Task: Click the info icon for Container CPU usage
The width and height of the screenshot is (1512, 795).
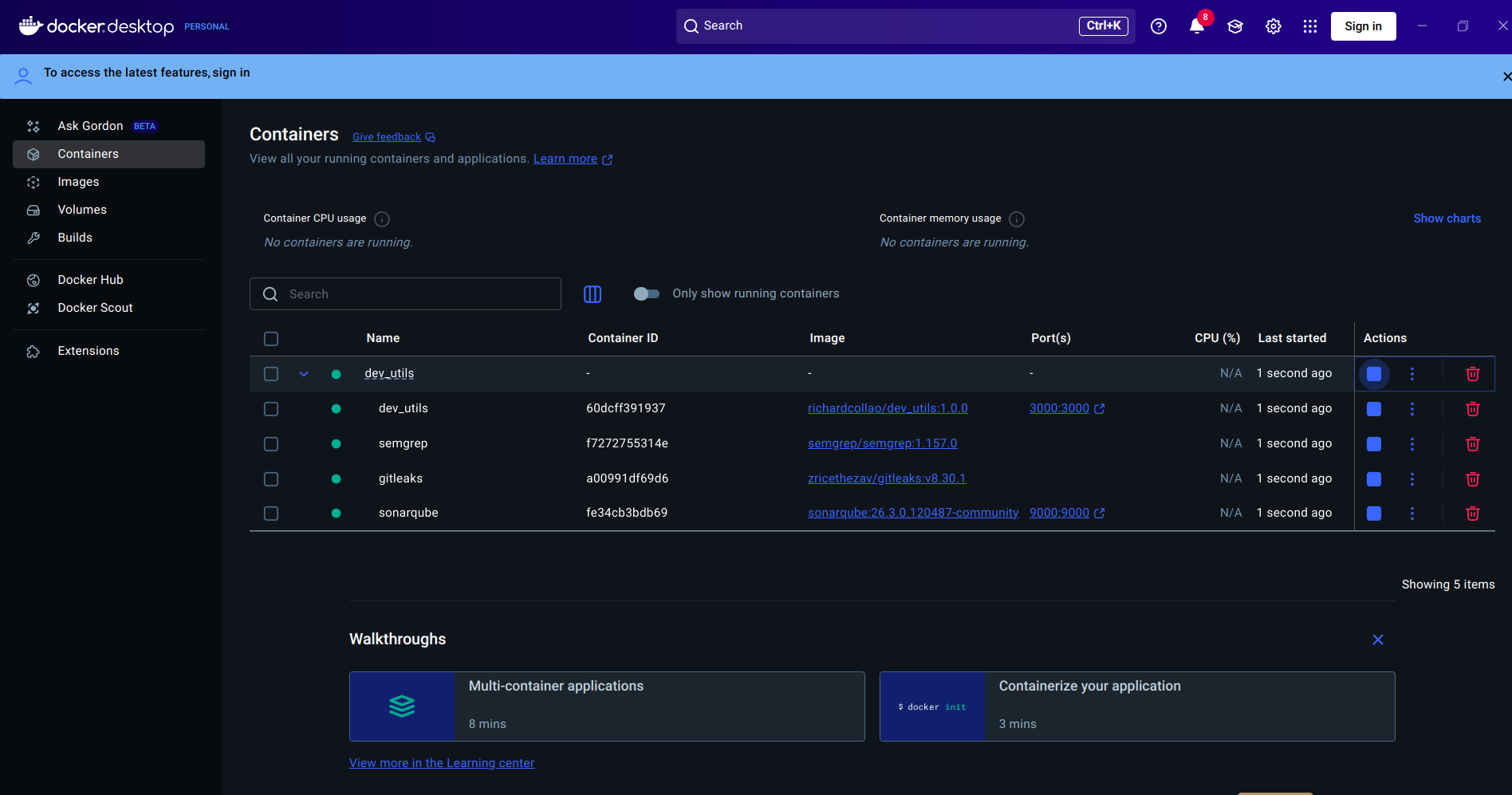Action: click(382, 219)
